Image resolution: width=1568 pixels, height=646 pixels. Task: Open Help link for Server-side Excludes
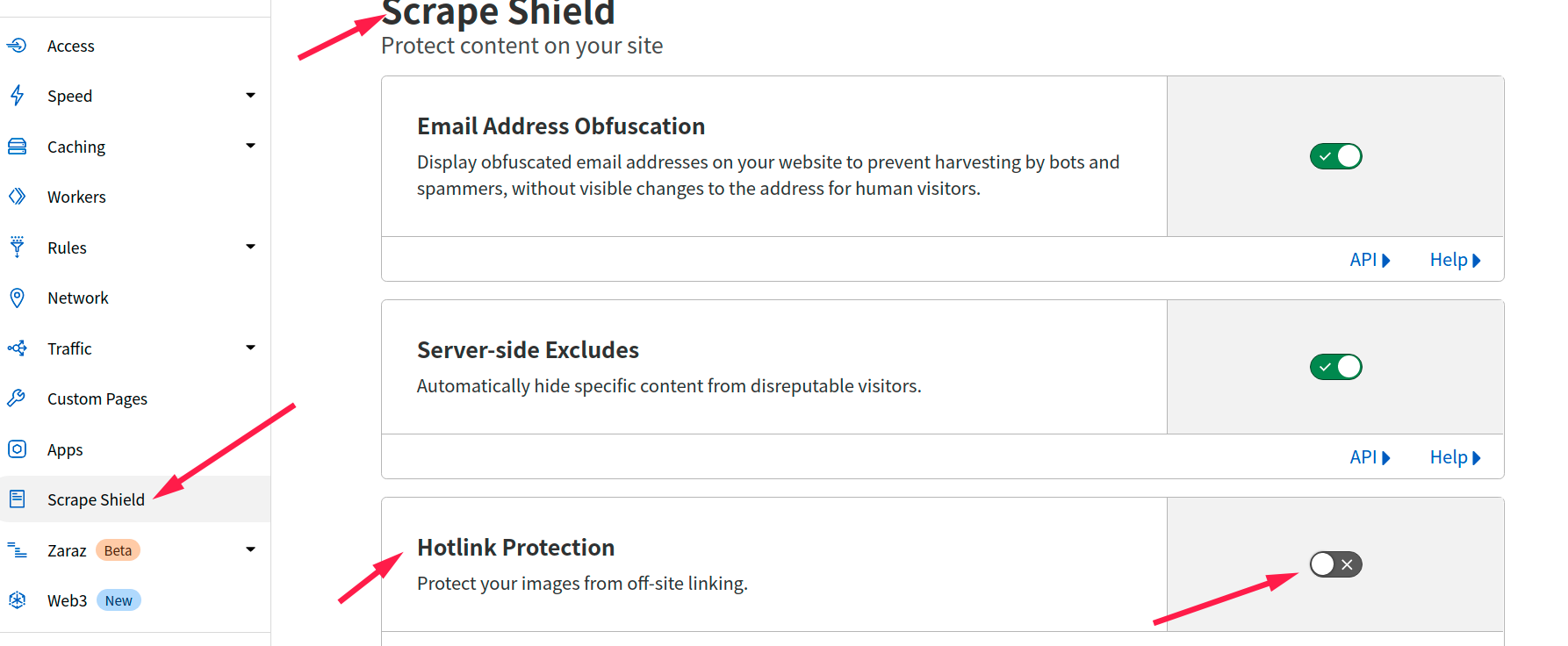pos(1454,457)
